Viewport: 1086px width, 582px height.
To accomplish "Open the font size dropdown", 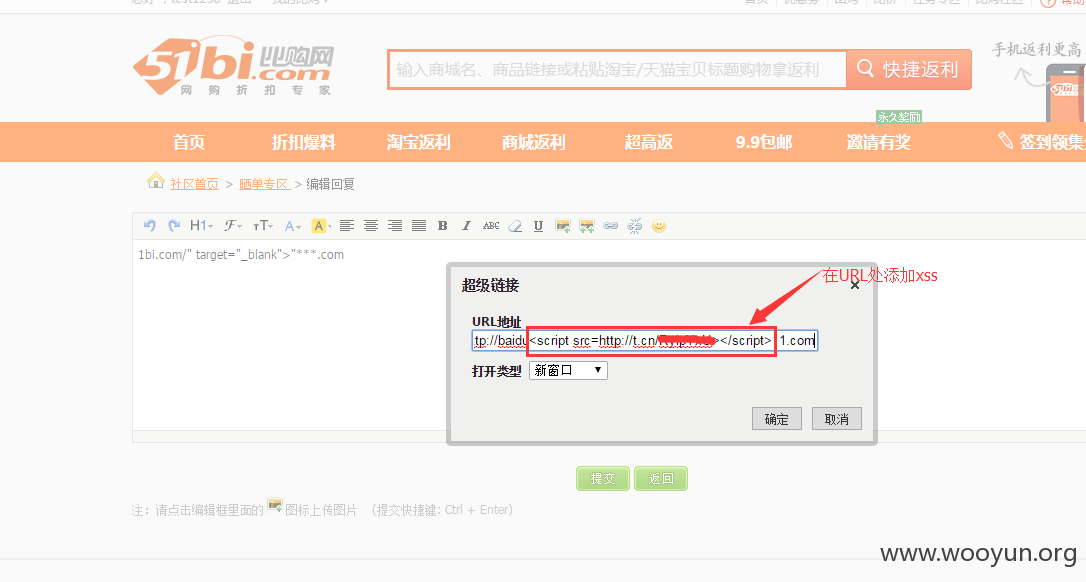I will point(263,226).
